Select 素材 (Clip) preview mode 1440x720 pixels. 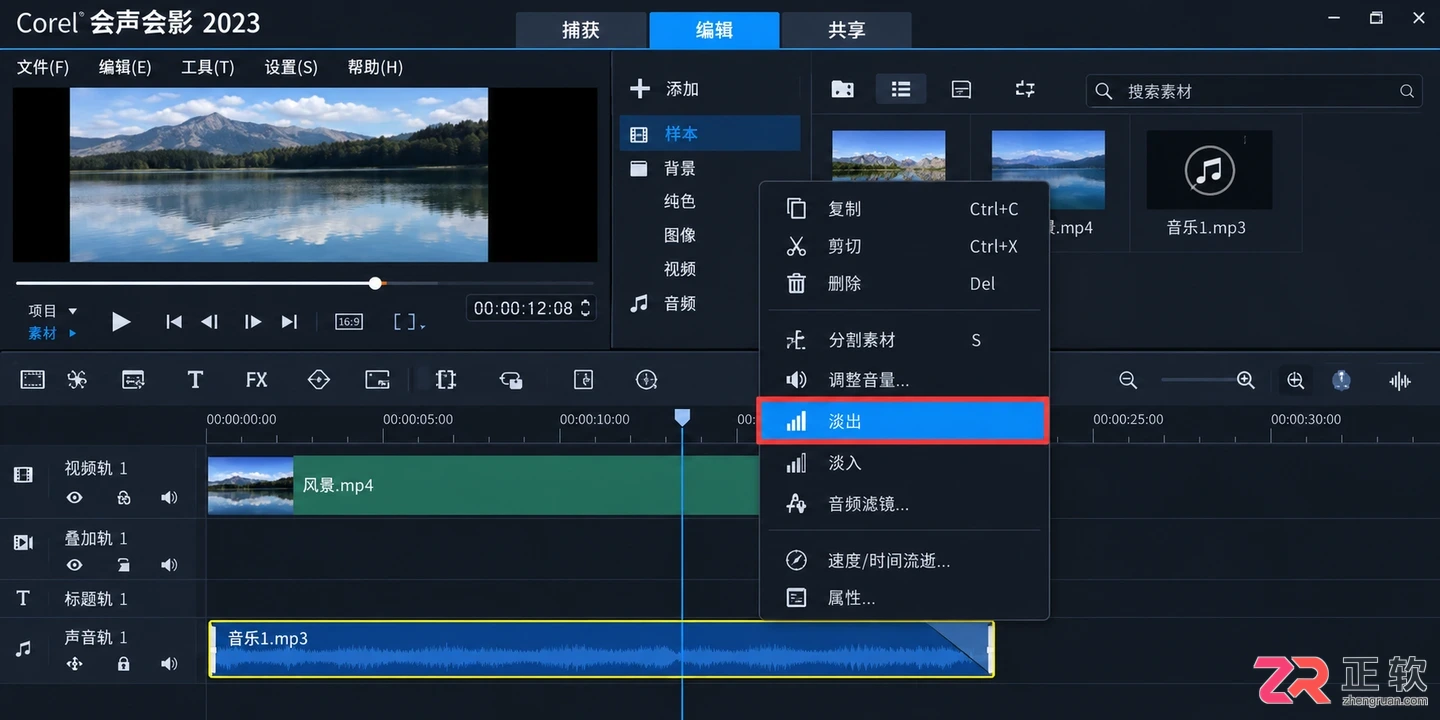pyautogui.click(x=42, y=333)
